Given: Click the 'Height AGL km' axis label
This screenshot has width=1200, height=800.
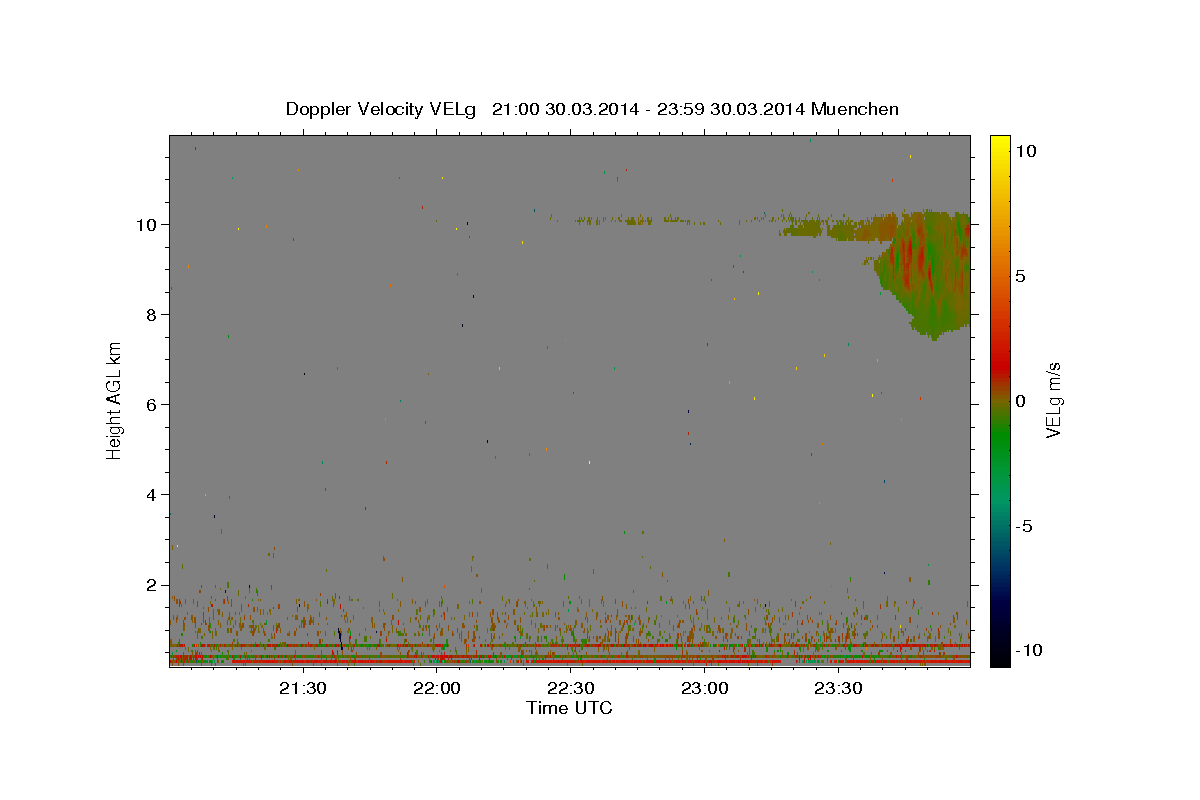Looking at the screenshot, I should (x=115, y=399).
